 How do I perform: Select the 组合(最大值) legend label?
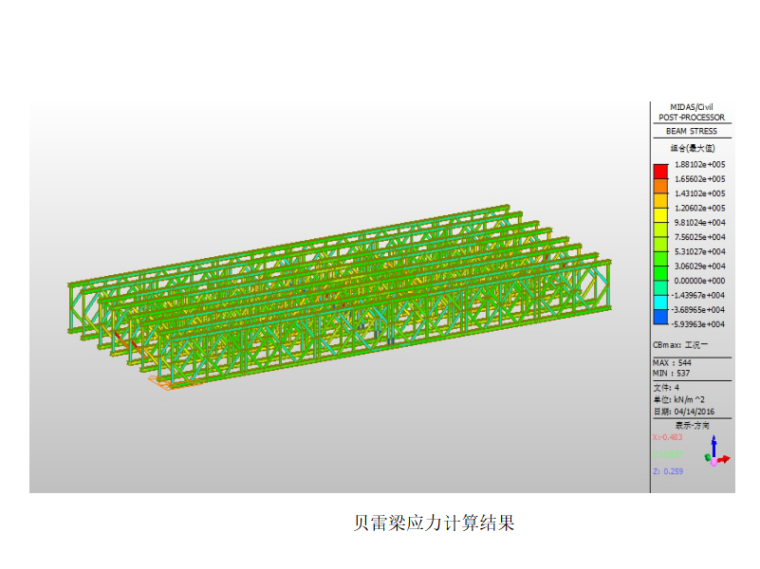pos(691,148)
